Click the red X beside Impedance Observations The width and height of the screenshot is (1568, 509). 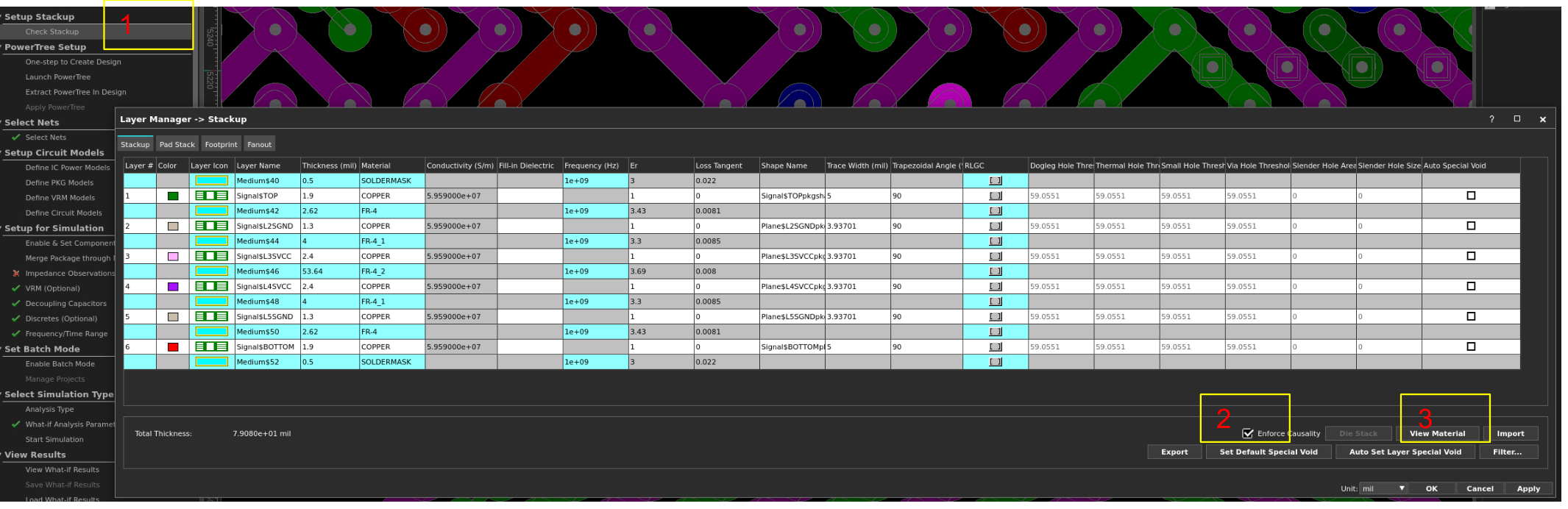coord(15,273)
